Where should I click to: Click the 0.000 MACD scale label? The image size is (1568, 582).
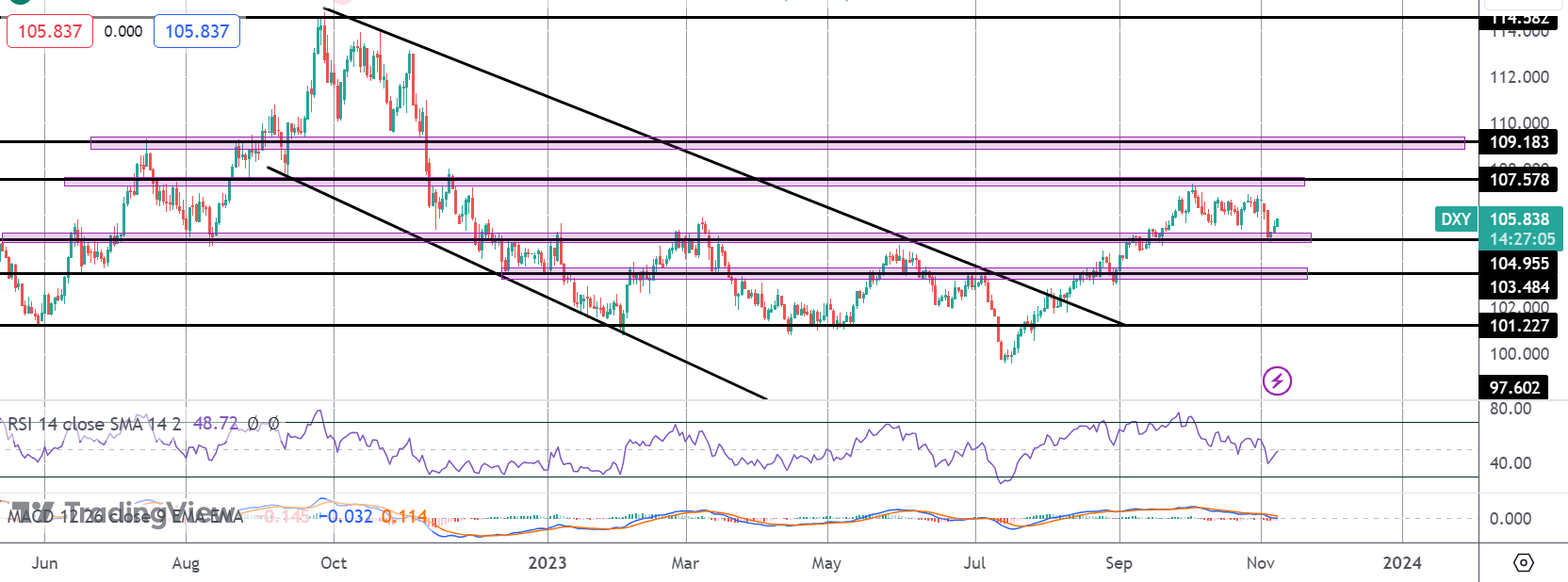point(1510,518)
